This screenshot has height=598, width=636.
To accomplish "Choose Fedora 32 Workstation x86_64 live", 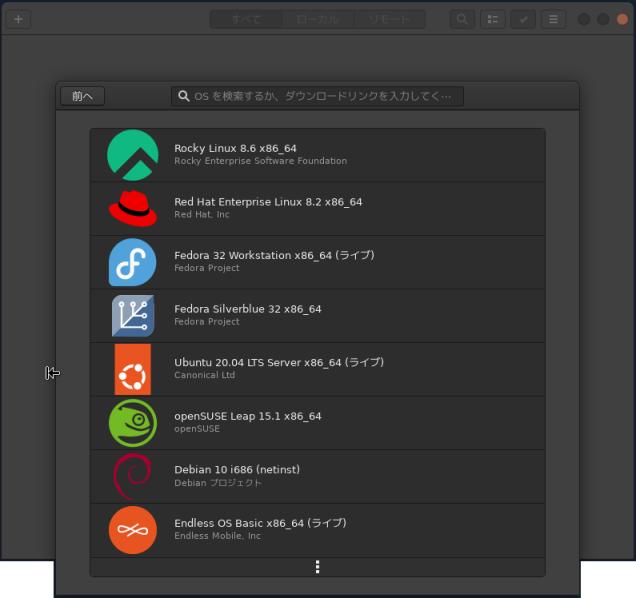I will (318, 262).
